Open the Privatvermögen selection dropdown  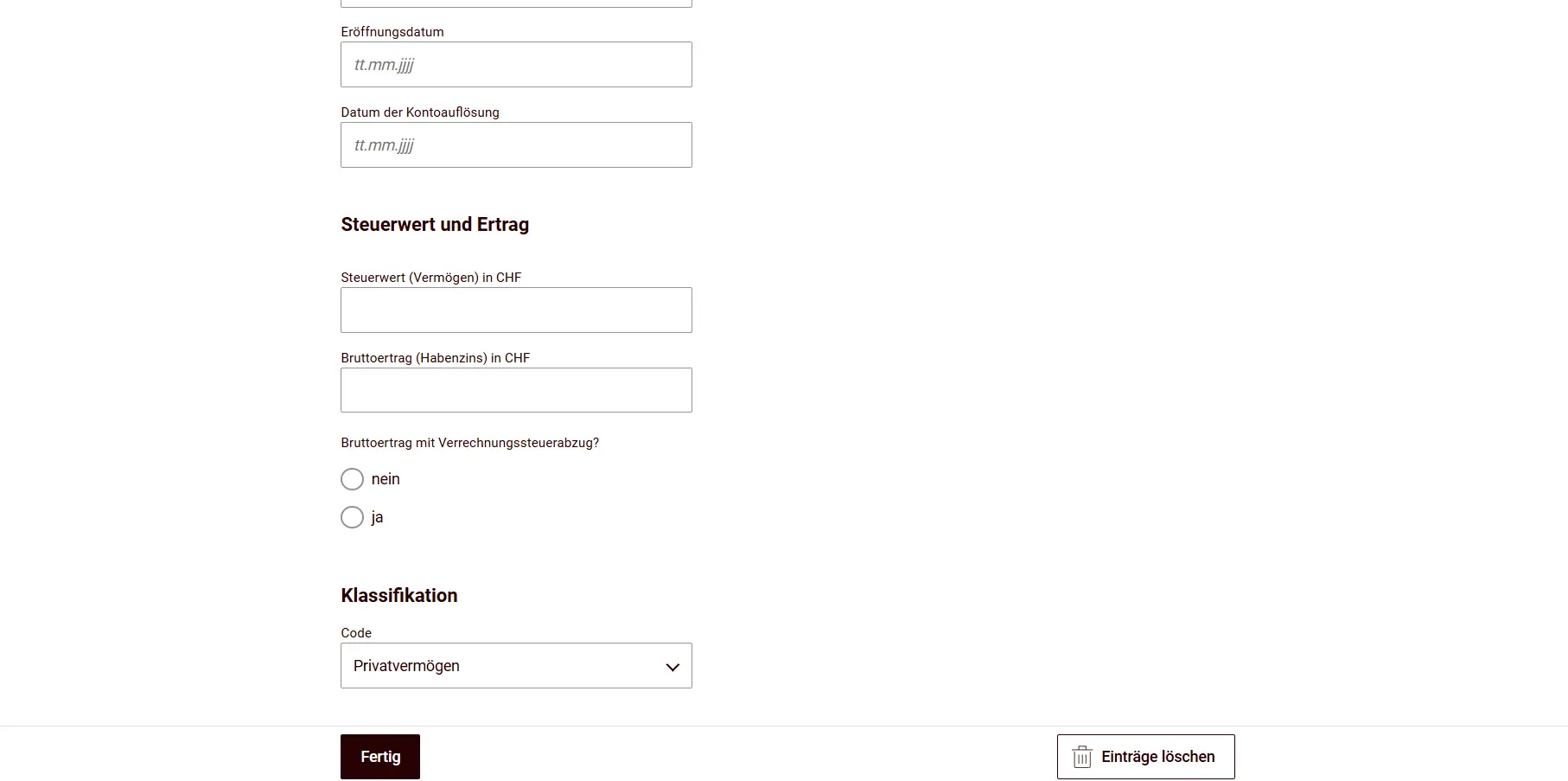point(516,666)
